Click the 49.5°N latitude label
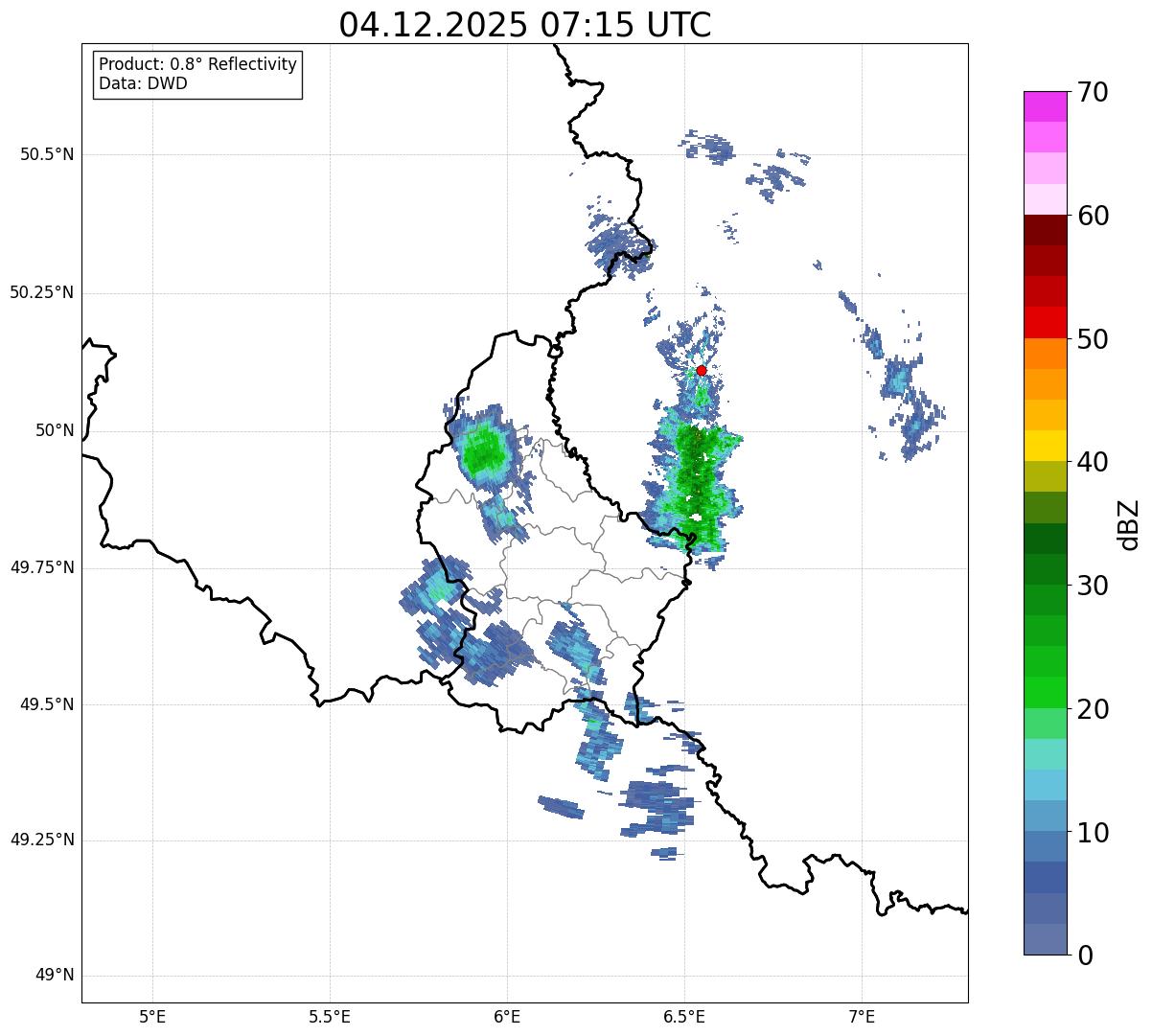The width and height of the screenshot is (1152, 1036). [x=47, y=704]
